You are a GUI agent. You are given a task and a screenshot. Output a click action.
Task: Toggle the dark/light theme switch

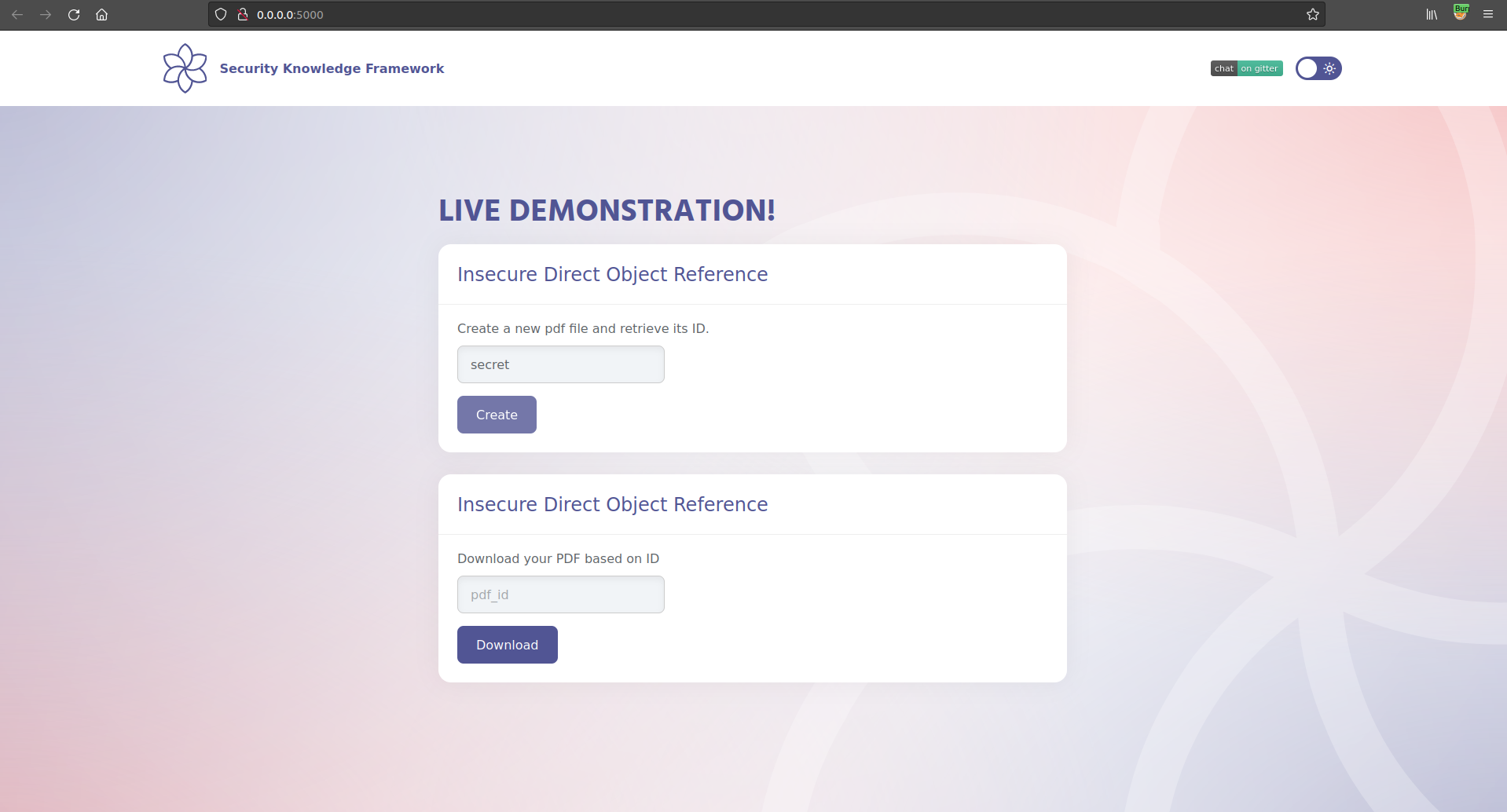click(x=1318, y=68)
